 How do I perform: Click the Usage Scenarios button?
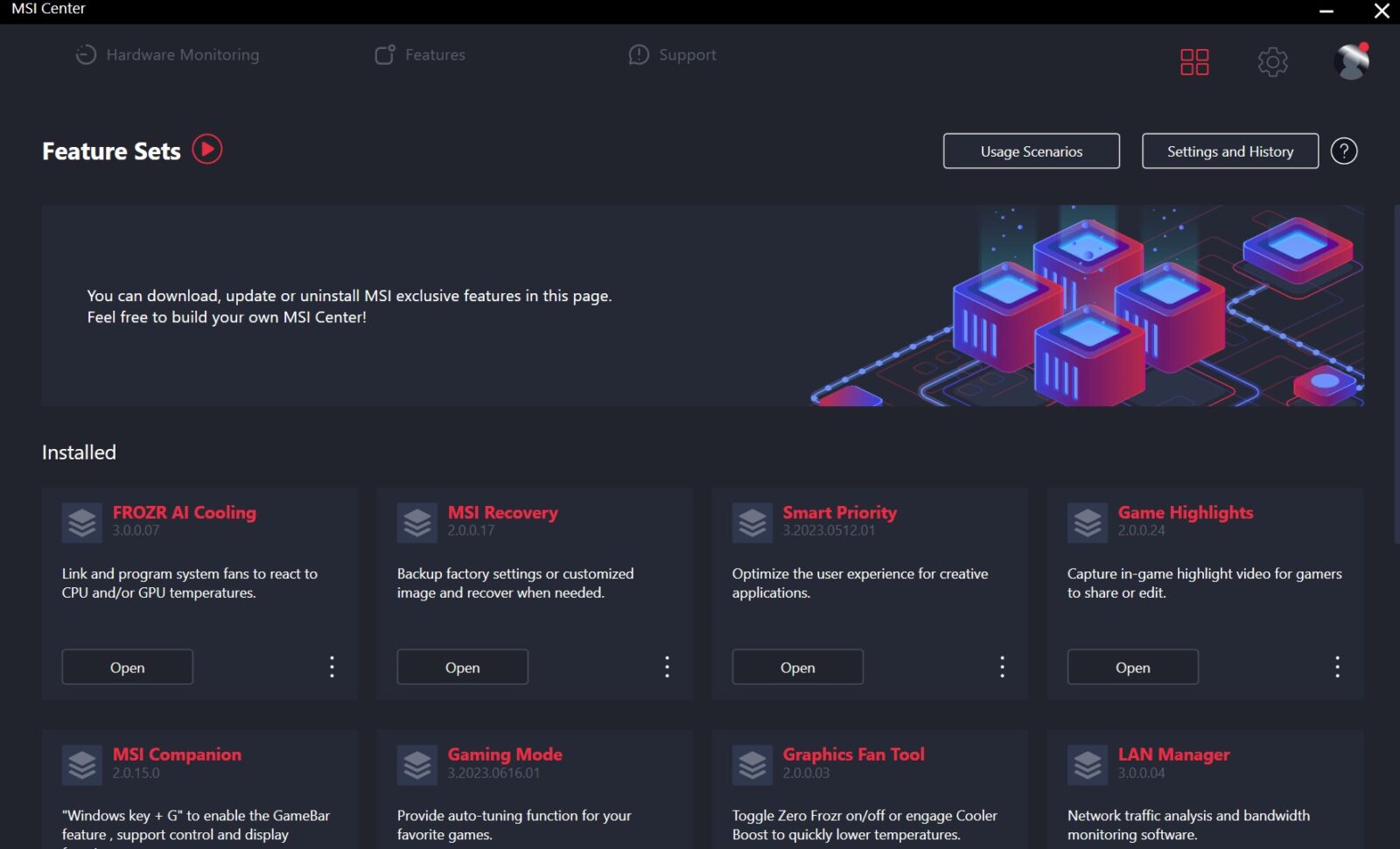tap(1031, 151)
